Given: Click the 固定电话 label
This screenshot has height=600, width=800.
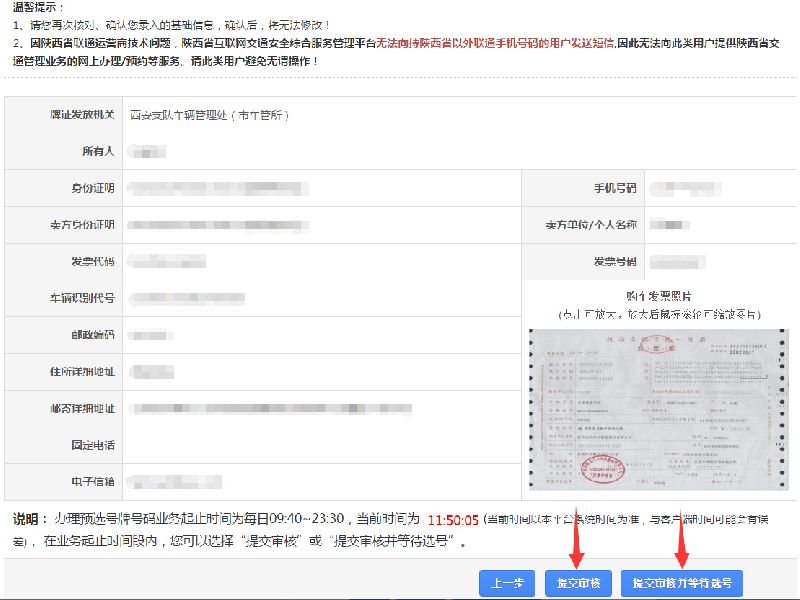Looking at the screenshot, I should pyautogui.click(x=92, y=445).
